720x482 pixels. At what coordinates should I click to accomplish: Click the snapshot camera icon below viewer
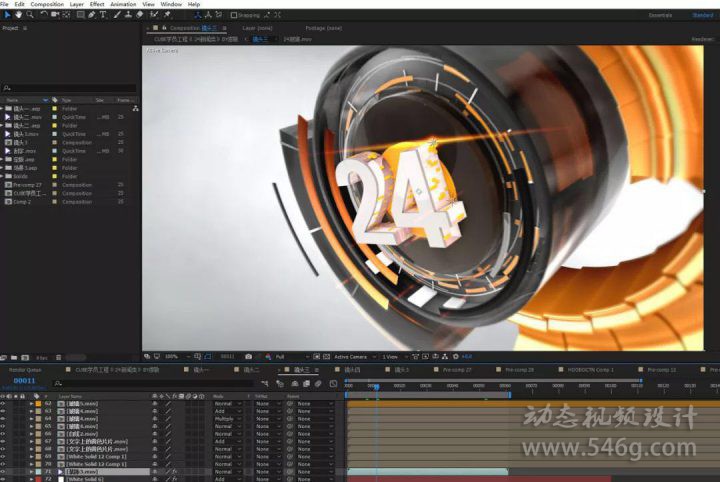(x=248, y=356)
